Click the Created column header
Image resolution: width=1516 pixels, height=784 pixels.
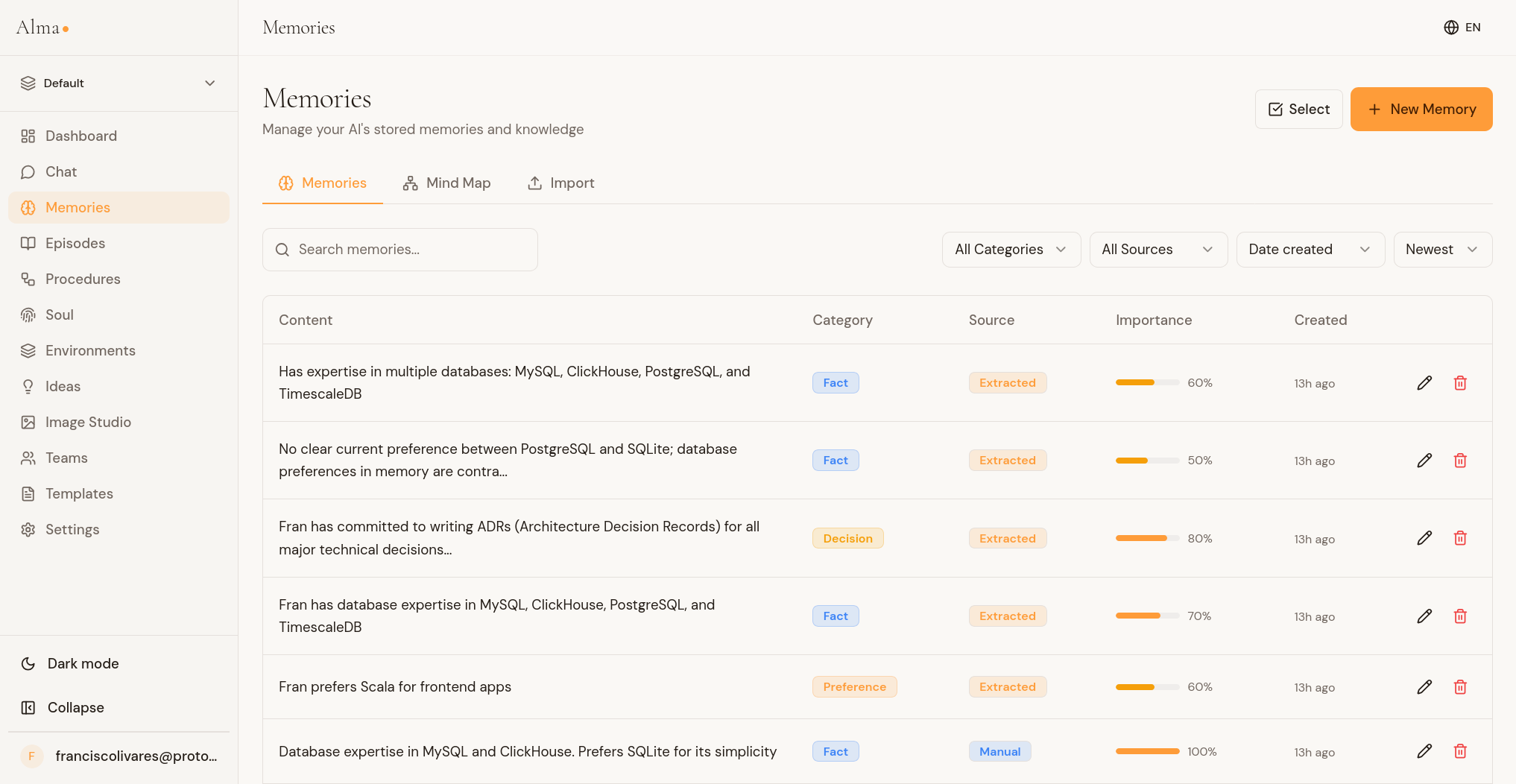[x=1320, y=320]
